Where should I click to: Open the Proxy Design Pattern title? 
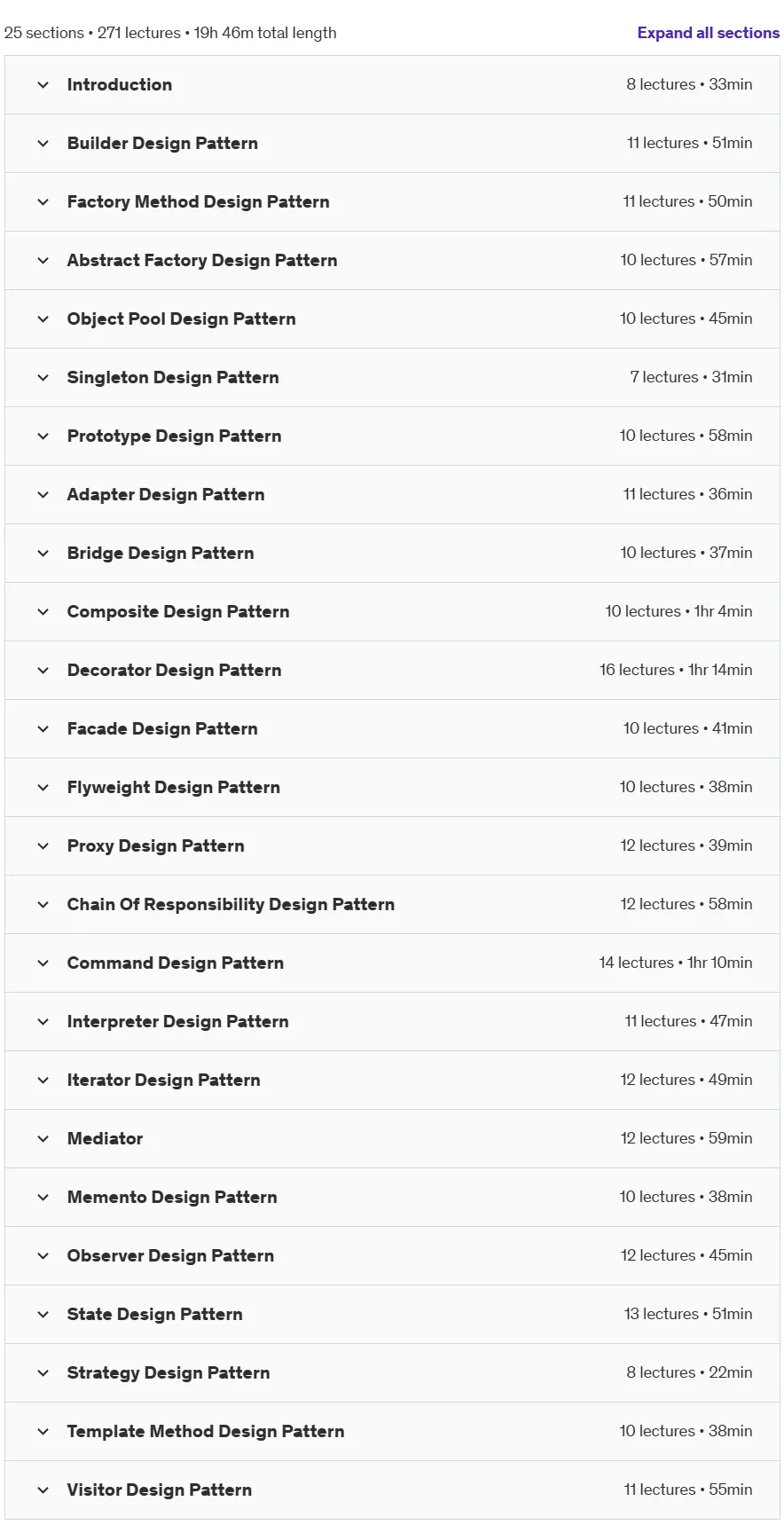coord(155,846)
